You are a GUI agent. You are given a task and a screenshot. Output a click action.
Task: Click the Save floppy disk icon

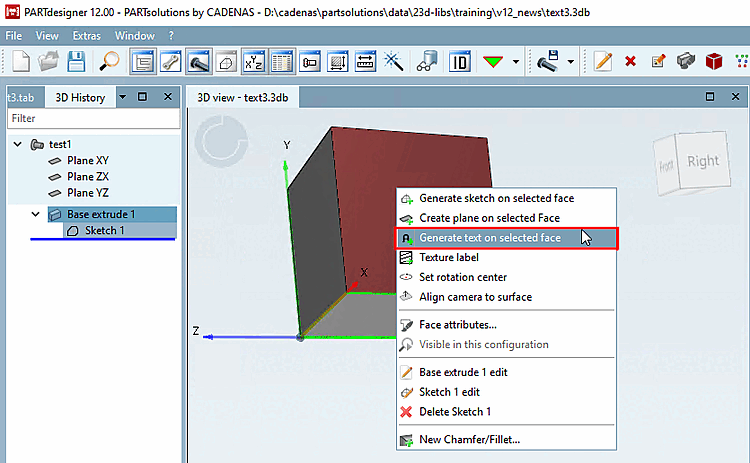point(76,62)
